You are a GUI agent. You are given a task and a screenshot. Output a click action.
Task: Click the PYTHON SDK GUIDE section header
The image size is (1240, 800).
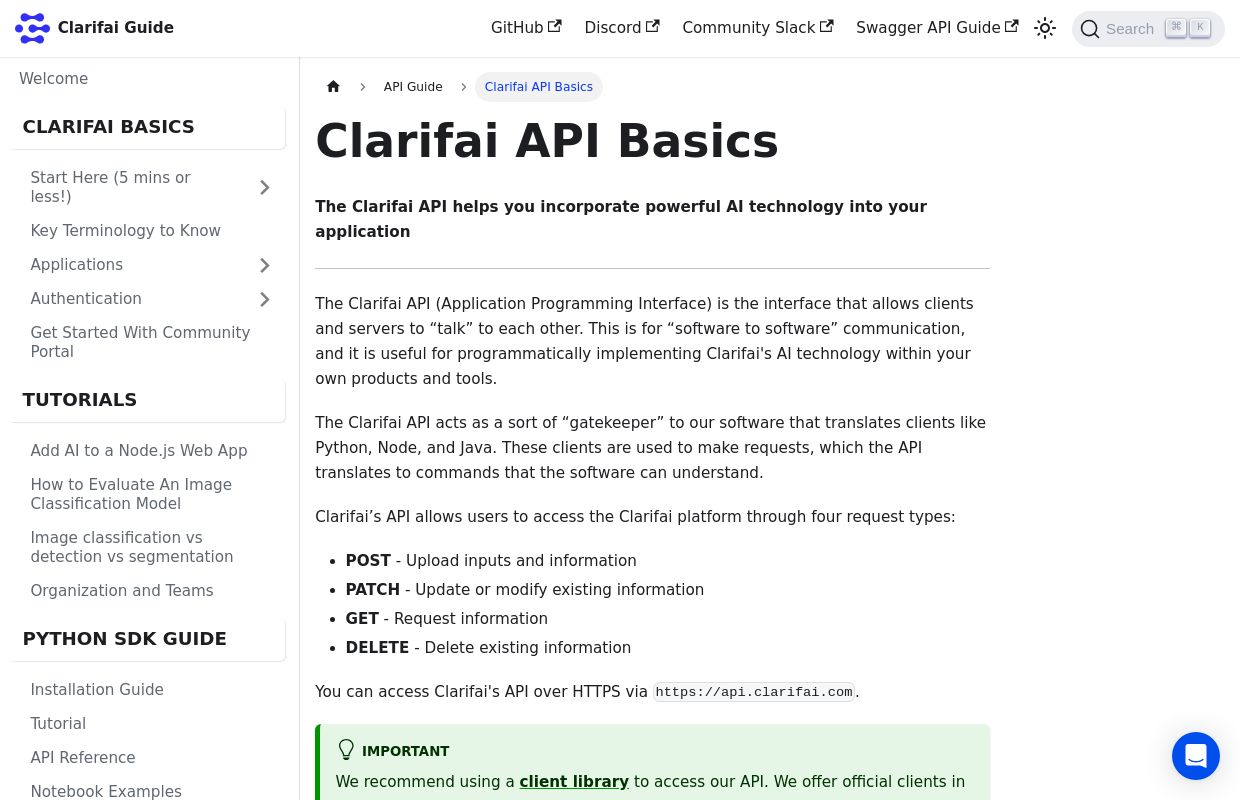point(125,639)
